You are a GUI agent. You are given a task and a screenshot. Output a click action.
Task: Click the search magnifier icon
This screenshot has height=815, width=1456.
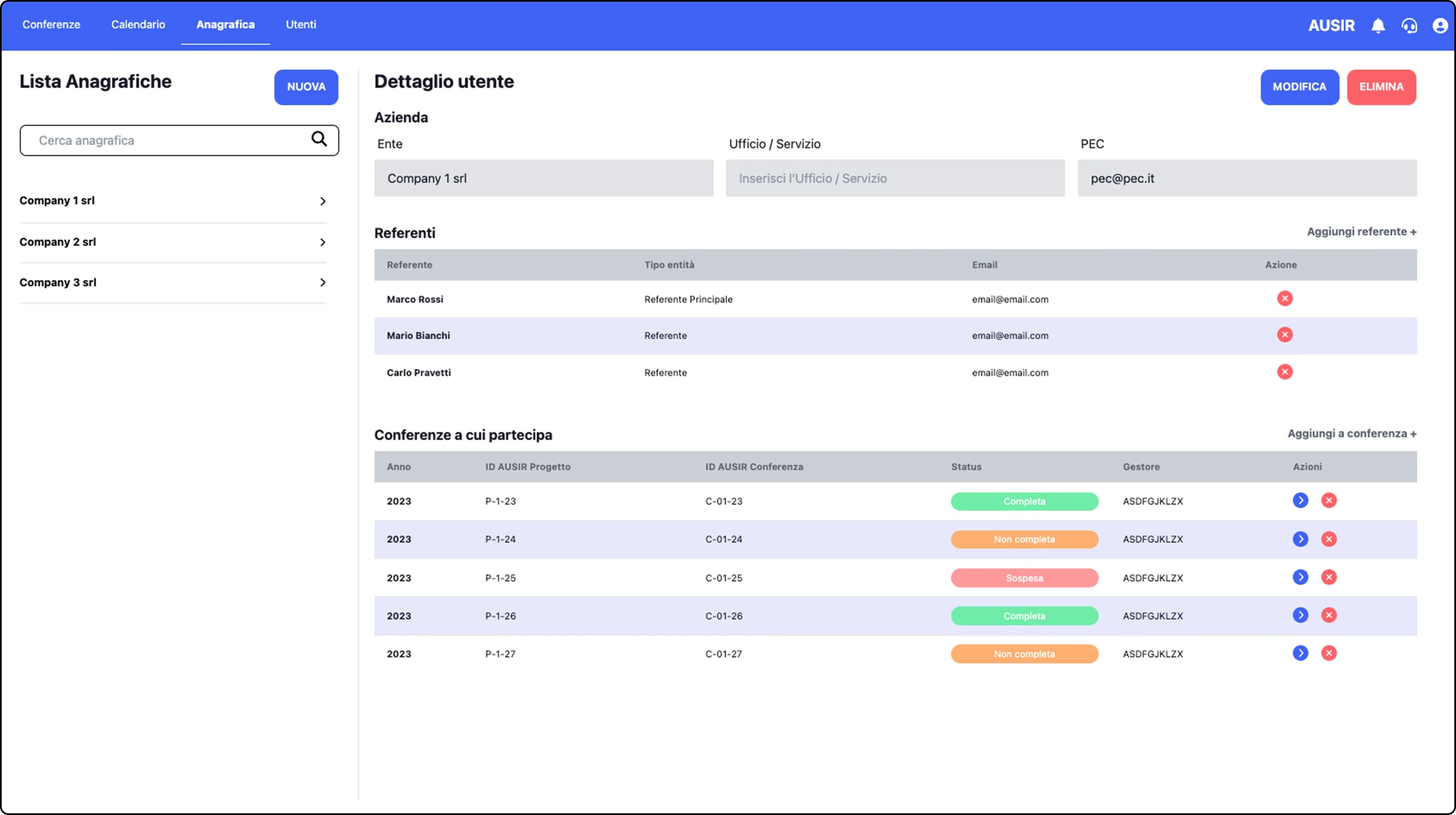pos(319,139)
